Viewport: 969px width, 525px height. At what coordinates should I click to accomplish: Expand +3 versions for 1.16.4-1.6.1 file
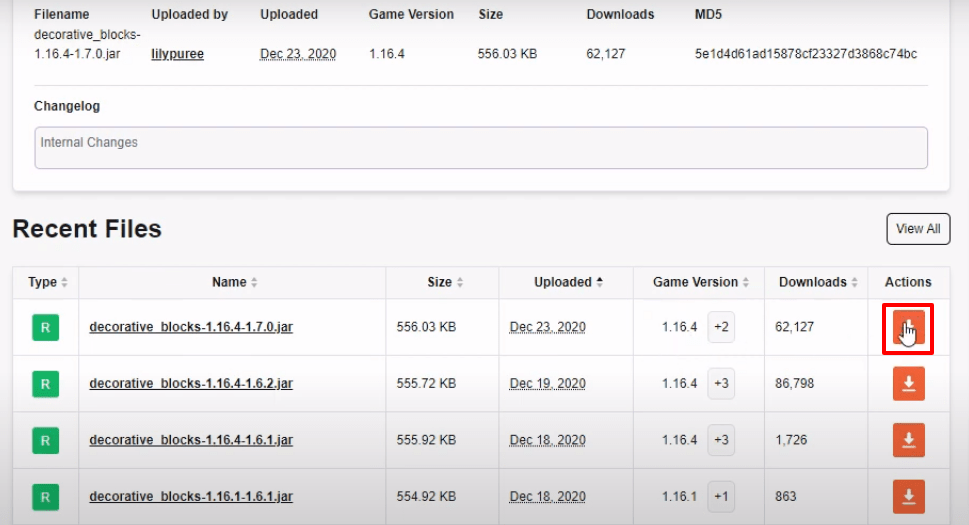(x=721, y=440)
